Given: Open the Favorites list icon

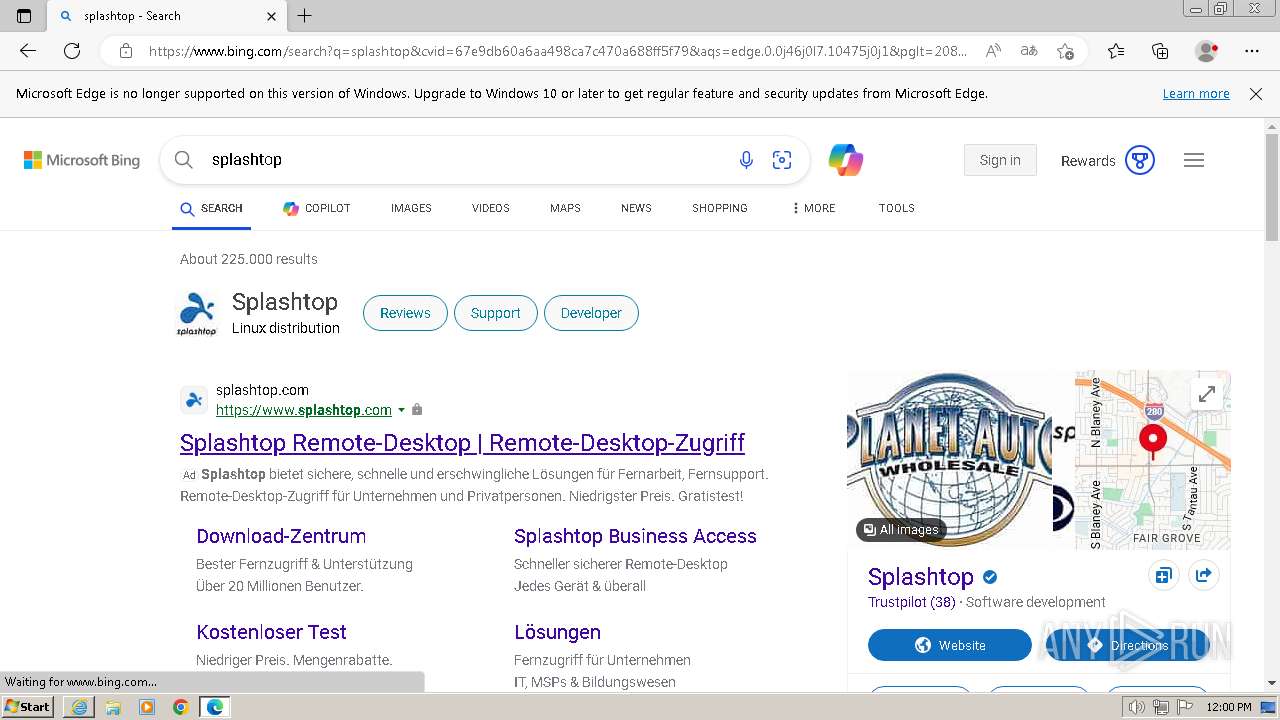Looking at the screenshot, I should (x=1116, y=51).
